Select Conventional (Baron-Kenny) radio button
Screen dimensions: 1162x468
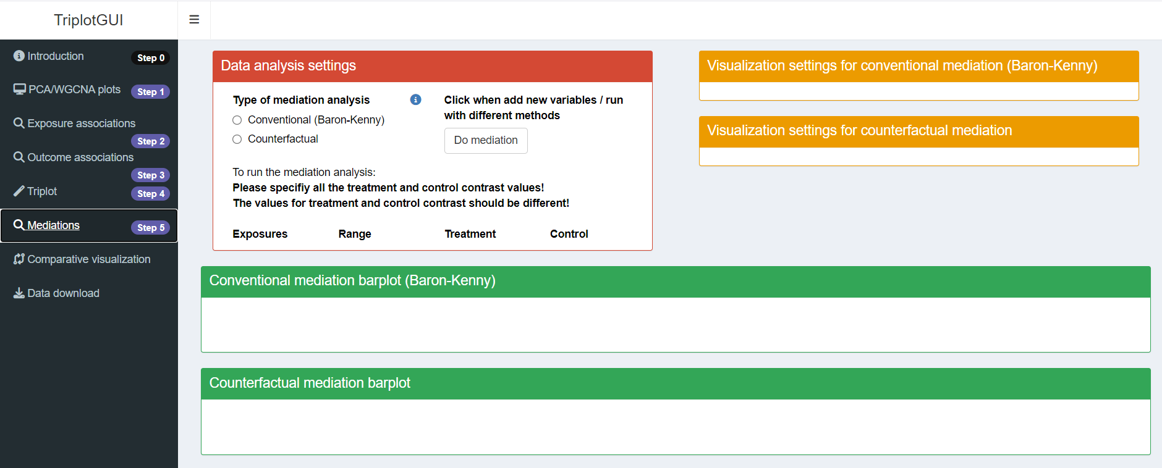[x=237, y=120]
